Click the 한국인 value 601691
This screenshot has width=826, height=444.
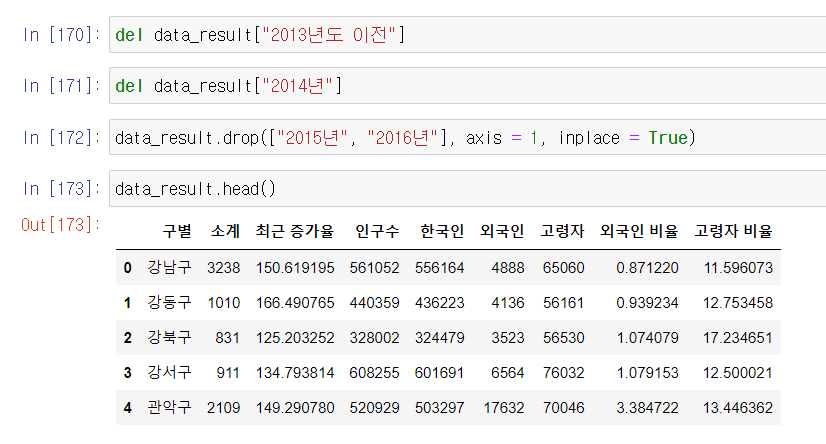click(x=439, y=373)
